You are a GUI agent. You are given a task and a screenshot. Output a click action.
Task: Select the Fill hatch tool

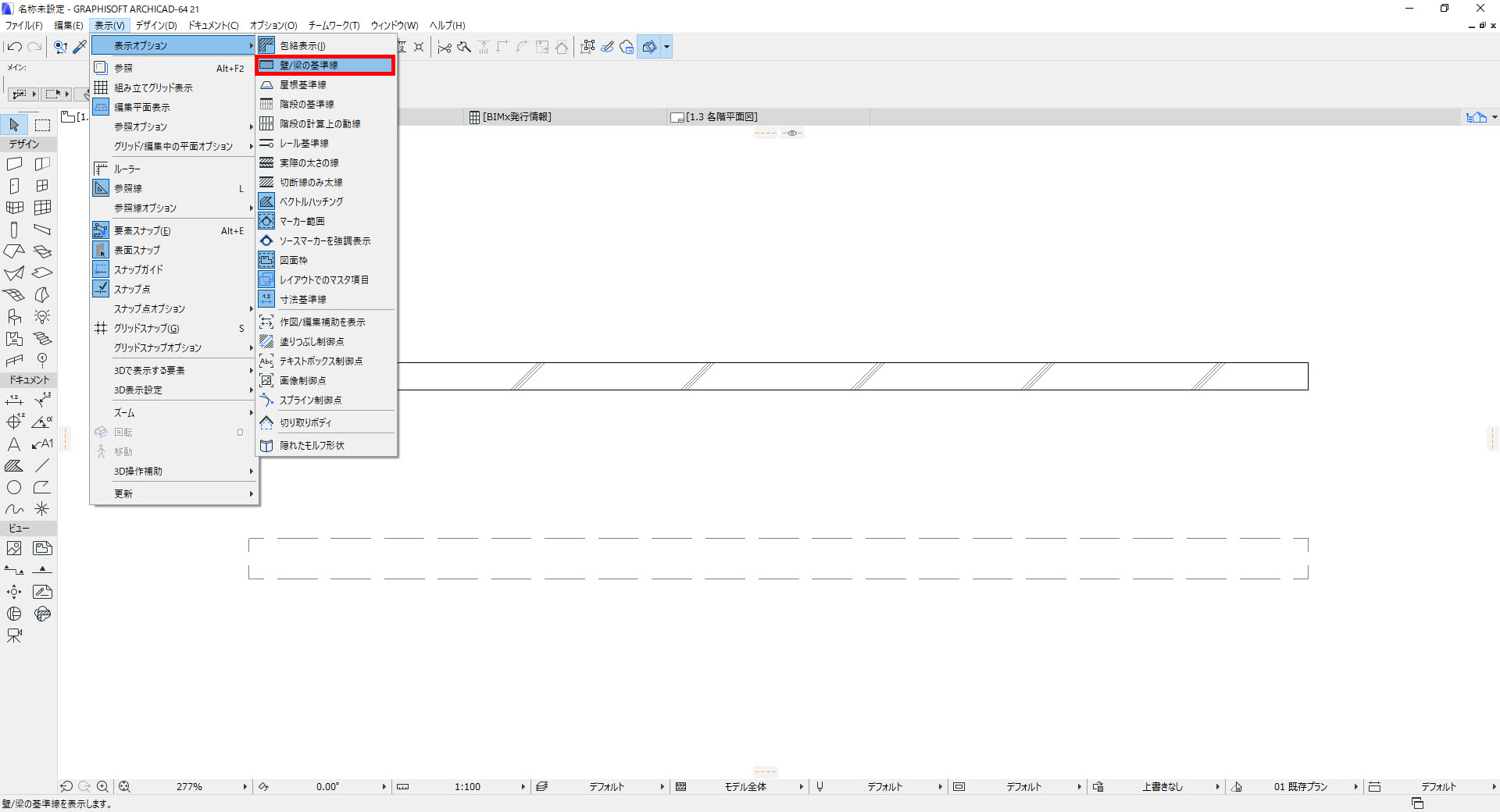coord(14,465)
